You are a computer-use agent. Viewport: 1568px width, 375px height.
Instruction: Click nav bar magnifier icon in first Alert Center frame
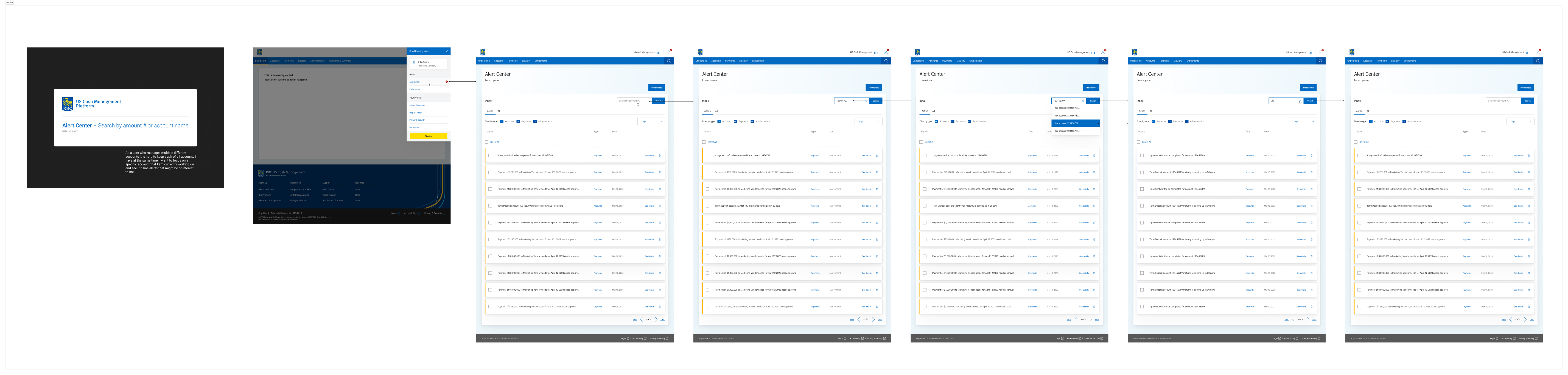[x=668, y=61]
